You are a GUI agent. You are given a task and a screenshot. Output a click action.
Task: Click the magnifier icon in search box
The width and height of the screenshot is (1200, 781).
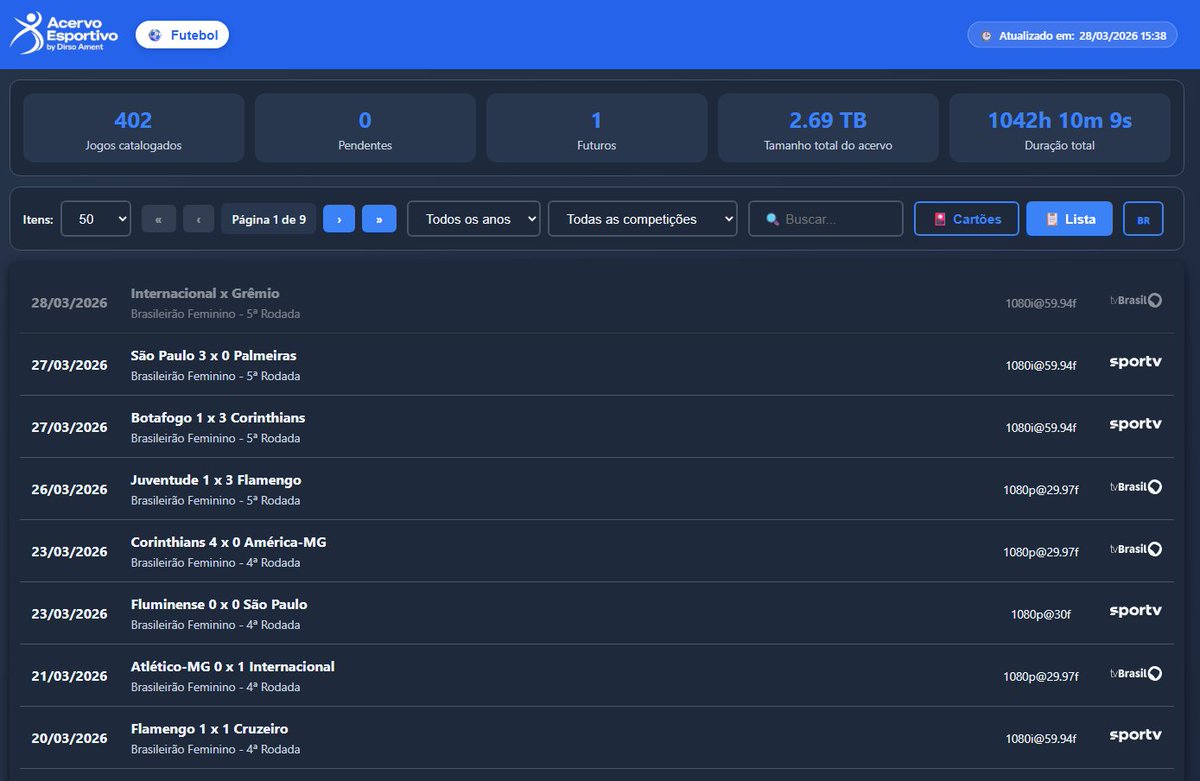[x=772, y=219]
